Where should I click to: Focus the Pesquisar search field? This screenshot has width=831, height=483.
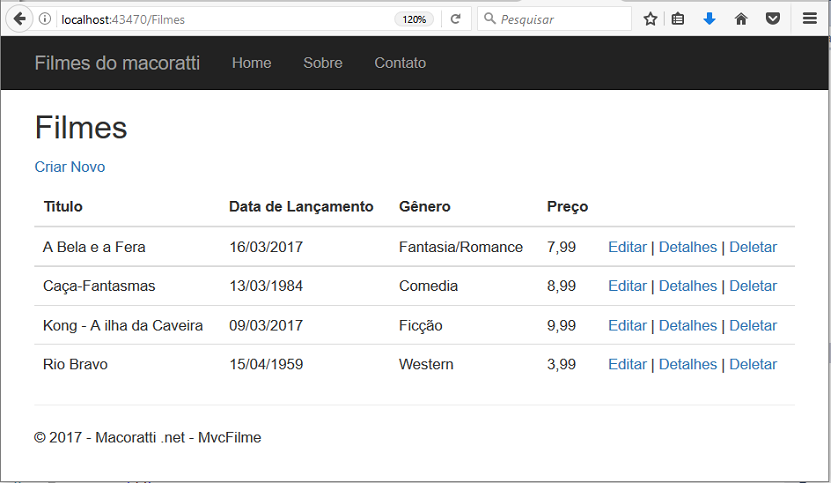coord(554,19)
